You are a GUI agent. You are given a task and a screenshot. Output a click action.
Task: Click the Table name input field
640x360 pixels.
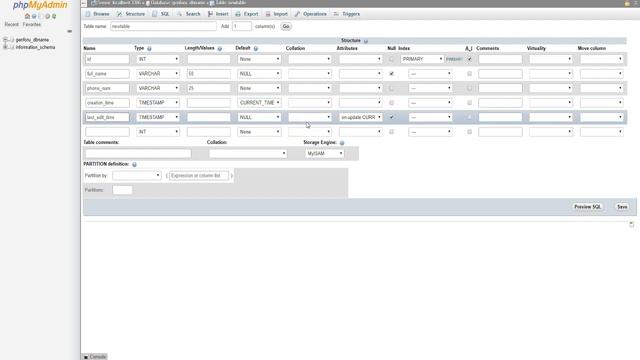tap(163, 27)
